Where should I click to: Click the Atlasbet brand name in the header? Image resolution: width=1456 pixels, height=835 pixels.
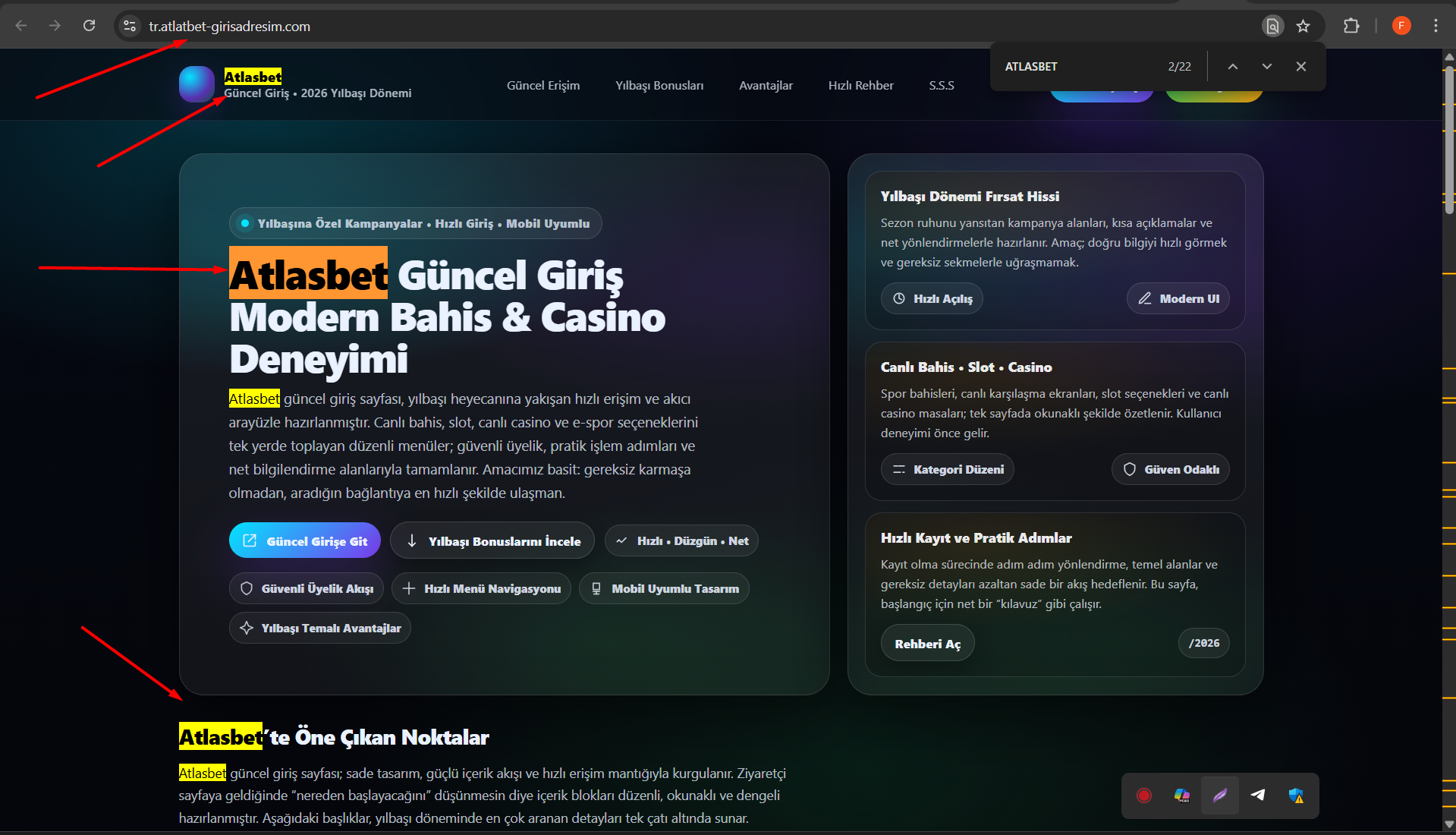253,77
